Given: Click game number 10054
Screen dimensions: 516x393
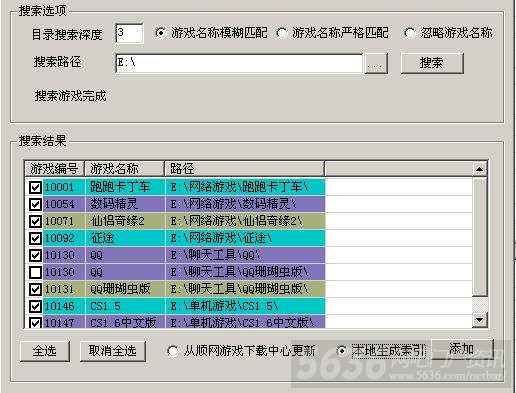Looking at the screenshot, I should 59,204.
